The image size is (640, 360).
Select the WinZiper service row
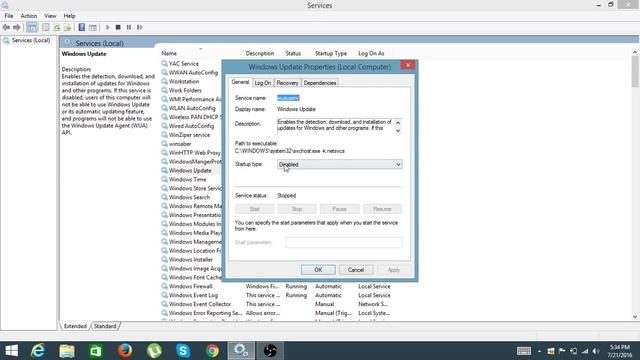tap(189, 135)
